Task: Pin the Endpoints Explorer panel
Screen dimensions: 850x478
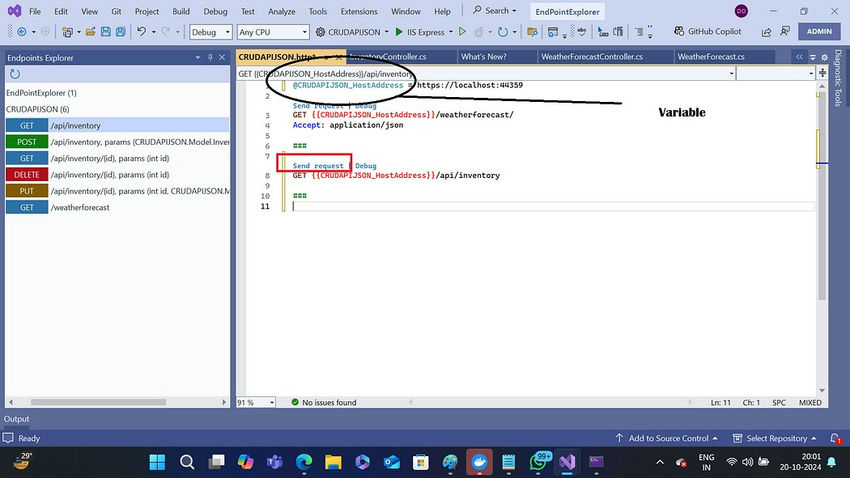Action: (x=210, y=57)
